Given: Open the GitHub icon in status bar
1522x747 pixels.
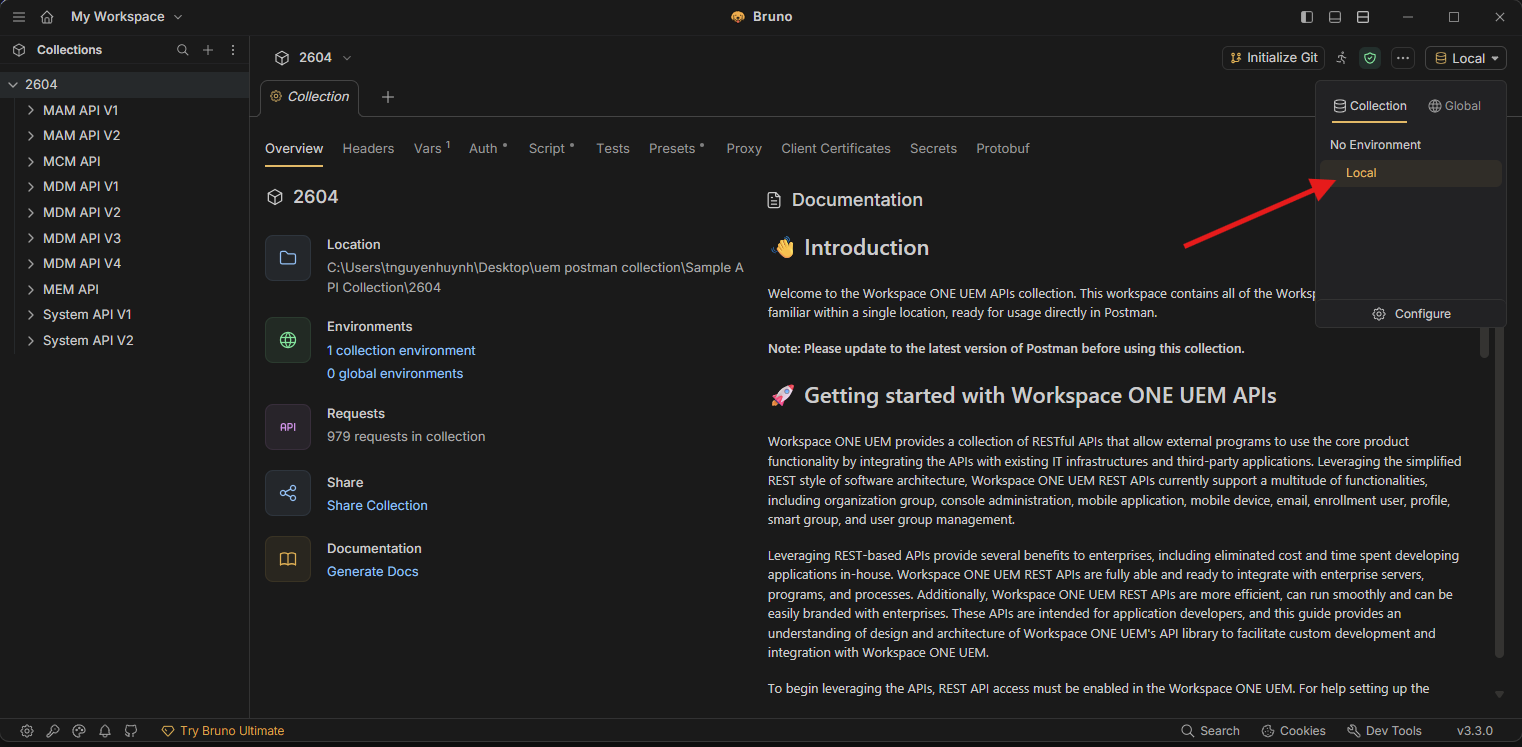Looking at the screenshot, I should pyautogui.click(x=131, y=731).
